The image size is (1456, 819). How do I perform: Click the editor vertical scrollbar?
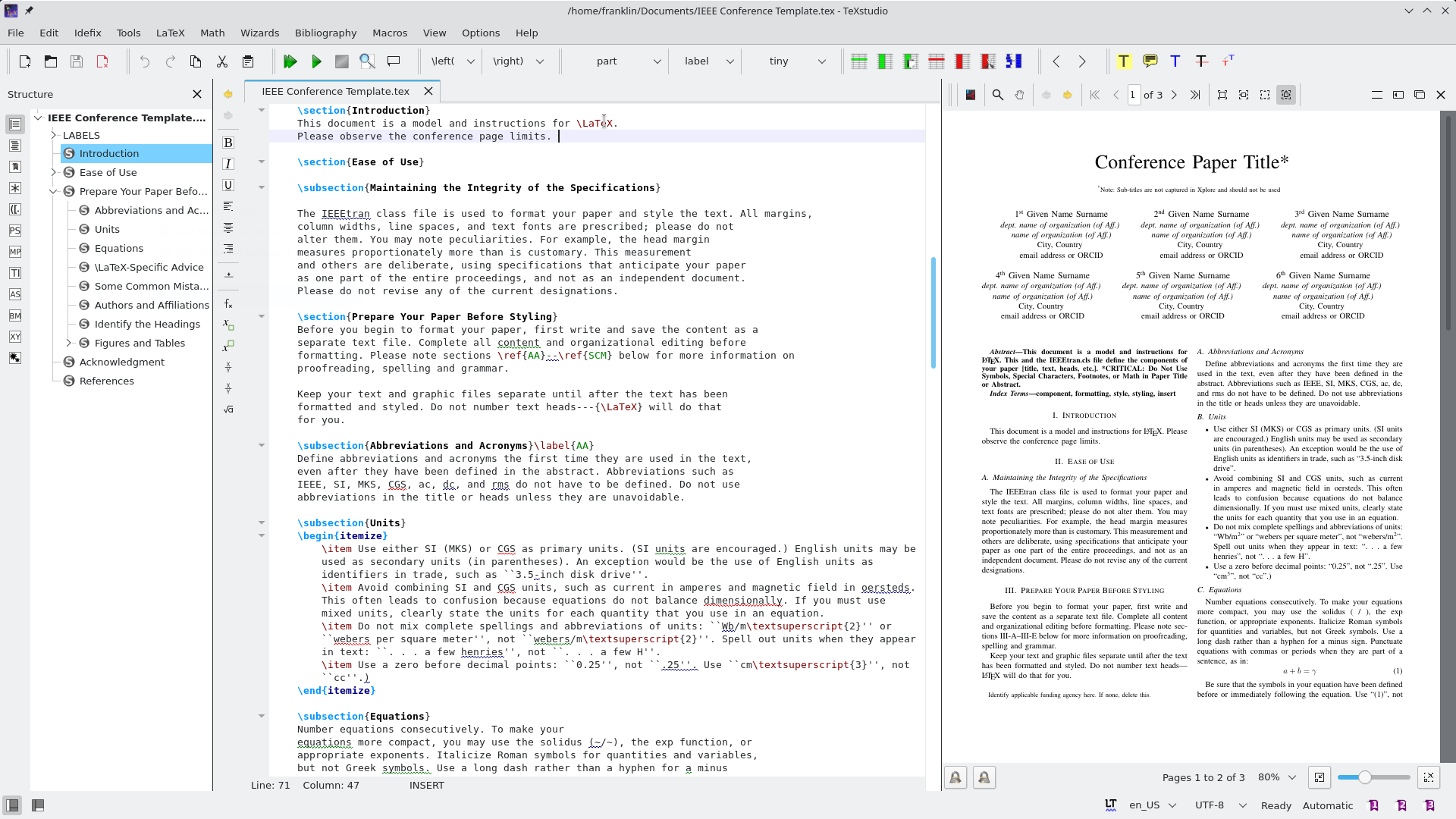click(x=933, y=312)
